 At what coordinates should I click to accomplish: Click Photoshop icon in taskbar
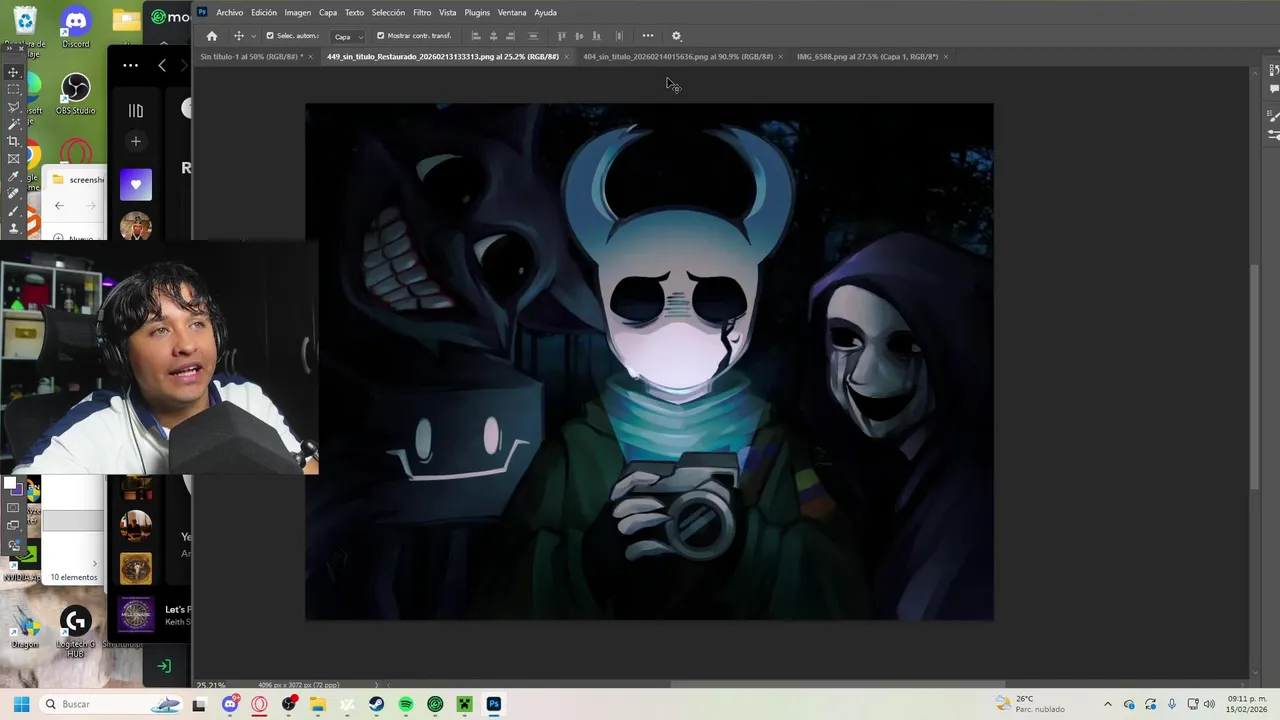(x=494, y=704)
